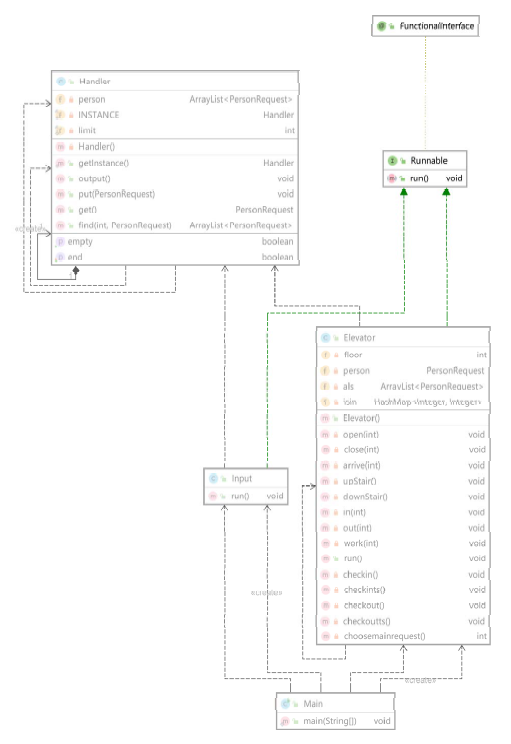The height and width of the screenshot is (744, 511).
Task: Click the method icon beside work(int)
Action: pyautogui.click(x=325, y=543)
